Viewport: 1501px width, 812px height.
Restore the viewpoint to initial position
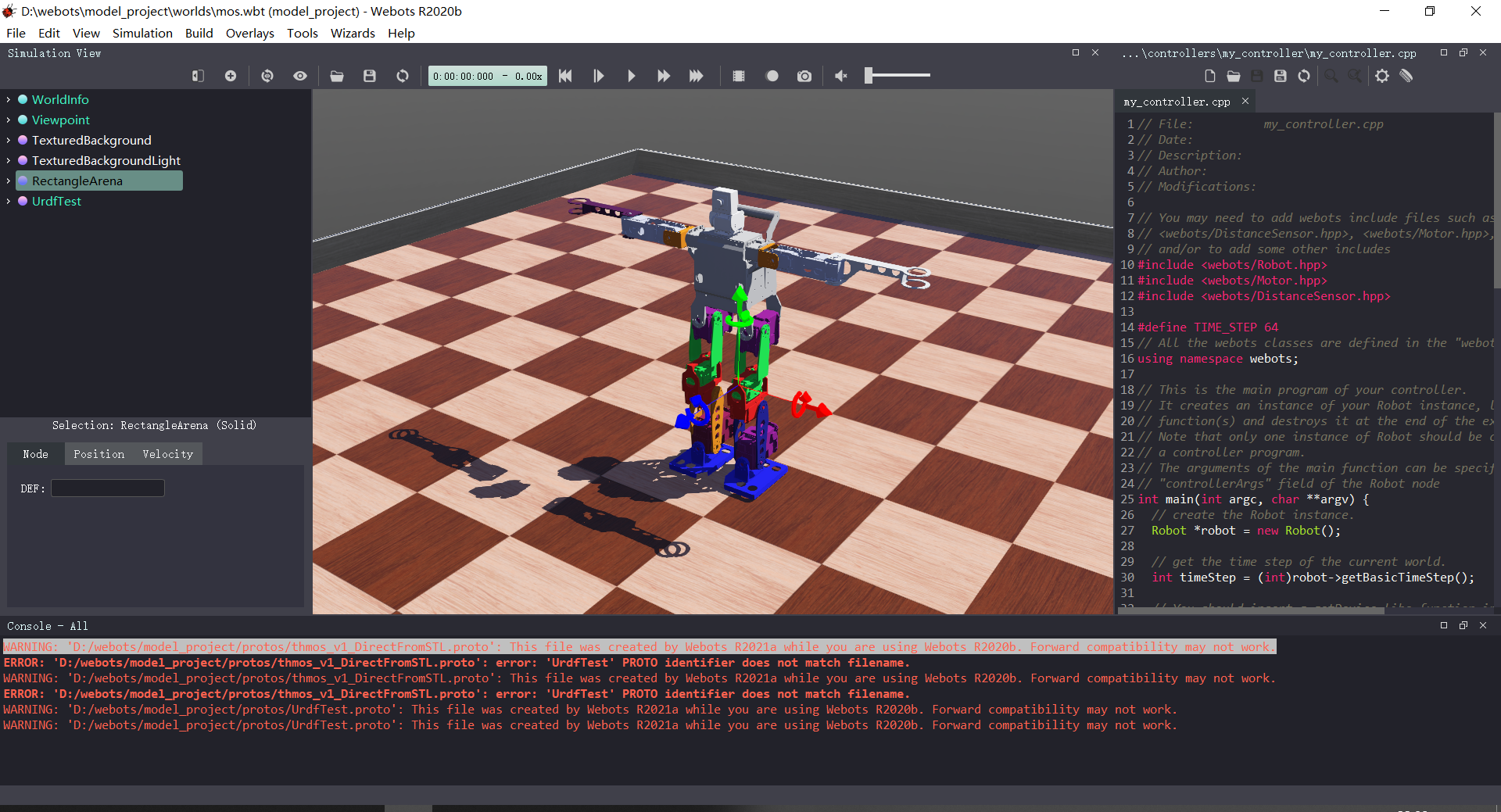(267, 76)
